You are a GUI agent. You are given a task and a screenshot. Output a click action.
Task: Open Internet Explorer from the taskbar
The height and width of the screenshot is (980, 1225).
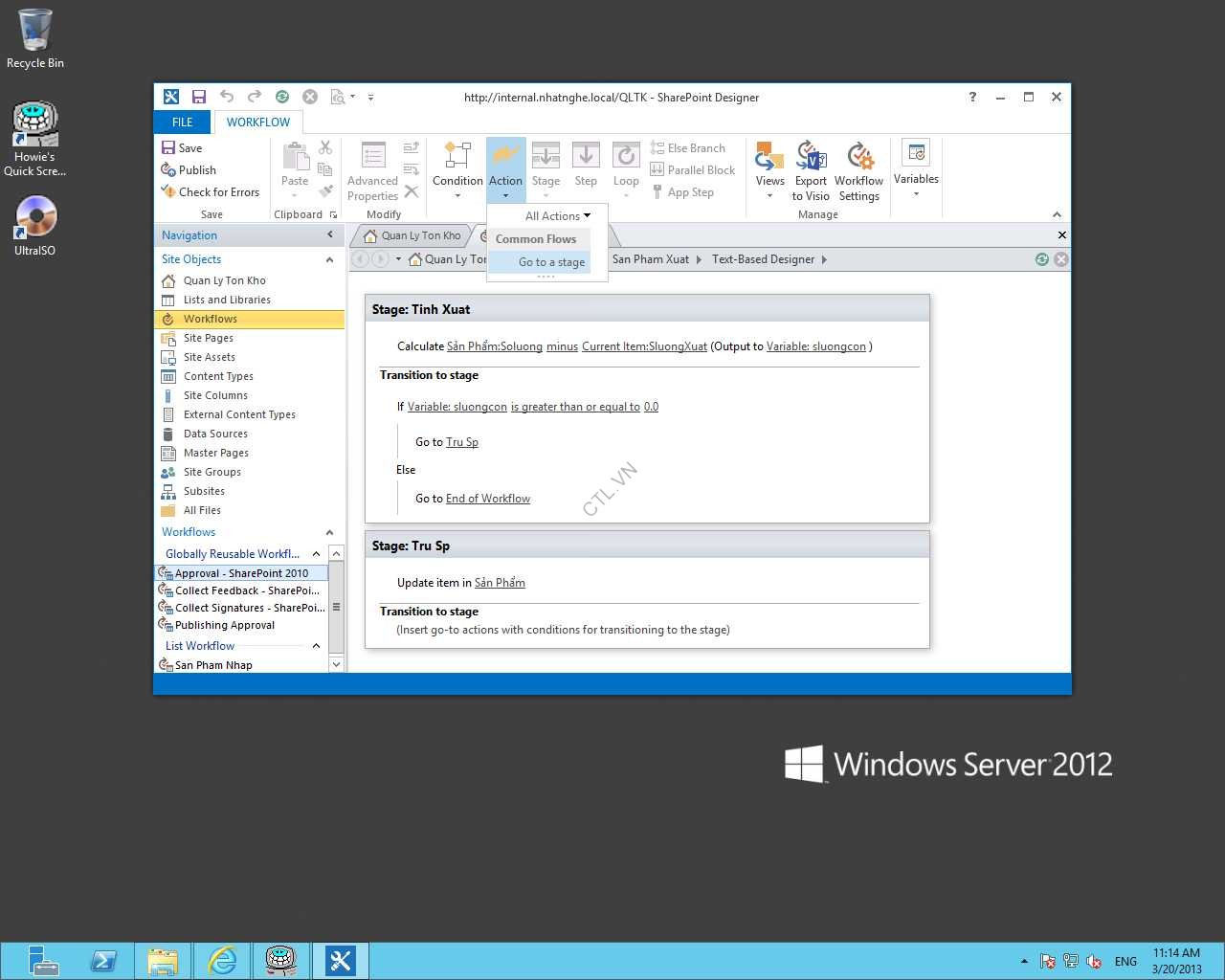pos(222,960)
